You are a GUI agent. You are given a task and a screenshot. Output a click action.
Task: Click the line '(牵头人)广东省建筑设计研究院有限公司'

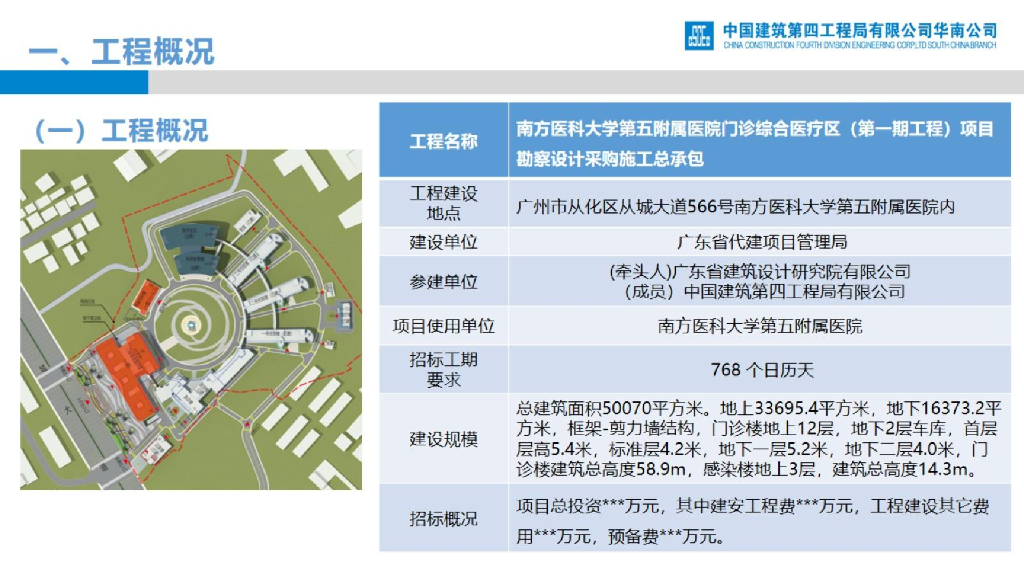pos(760,271)
